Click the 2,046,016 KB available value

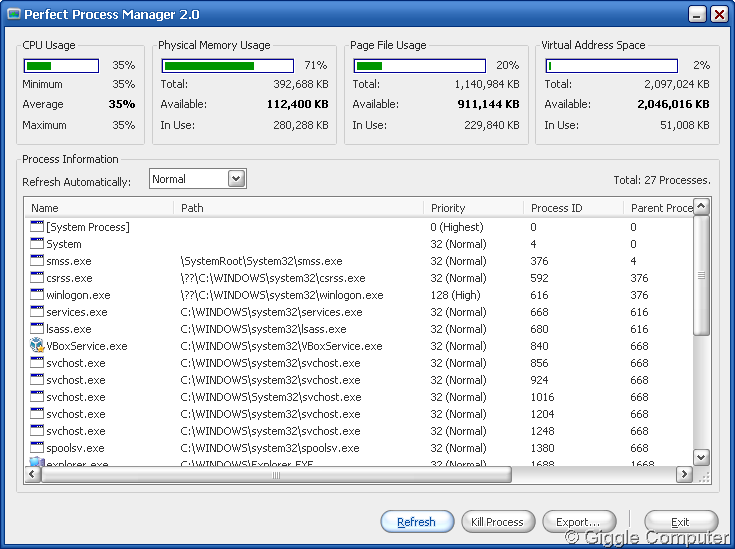[x=673, y=104]
